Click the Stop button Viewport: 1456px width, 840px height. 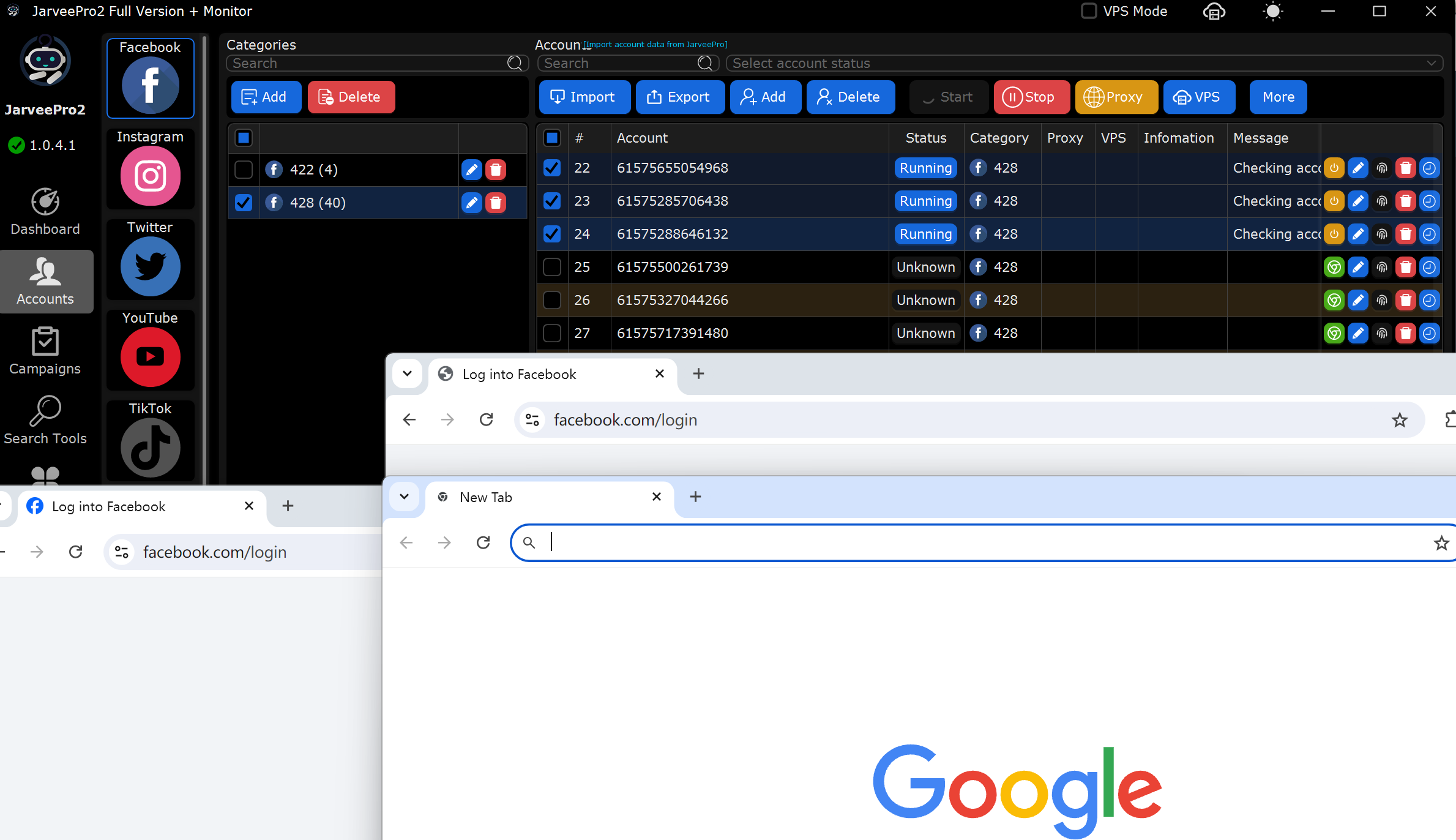click(1031, 97)
